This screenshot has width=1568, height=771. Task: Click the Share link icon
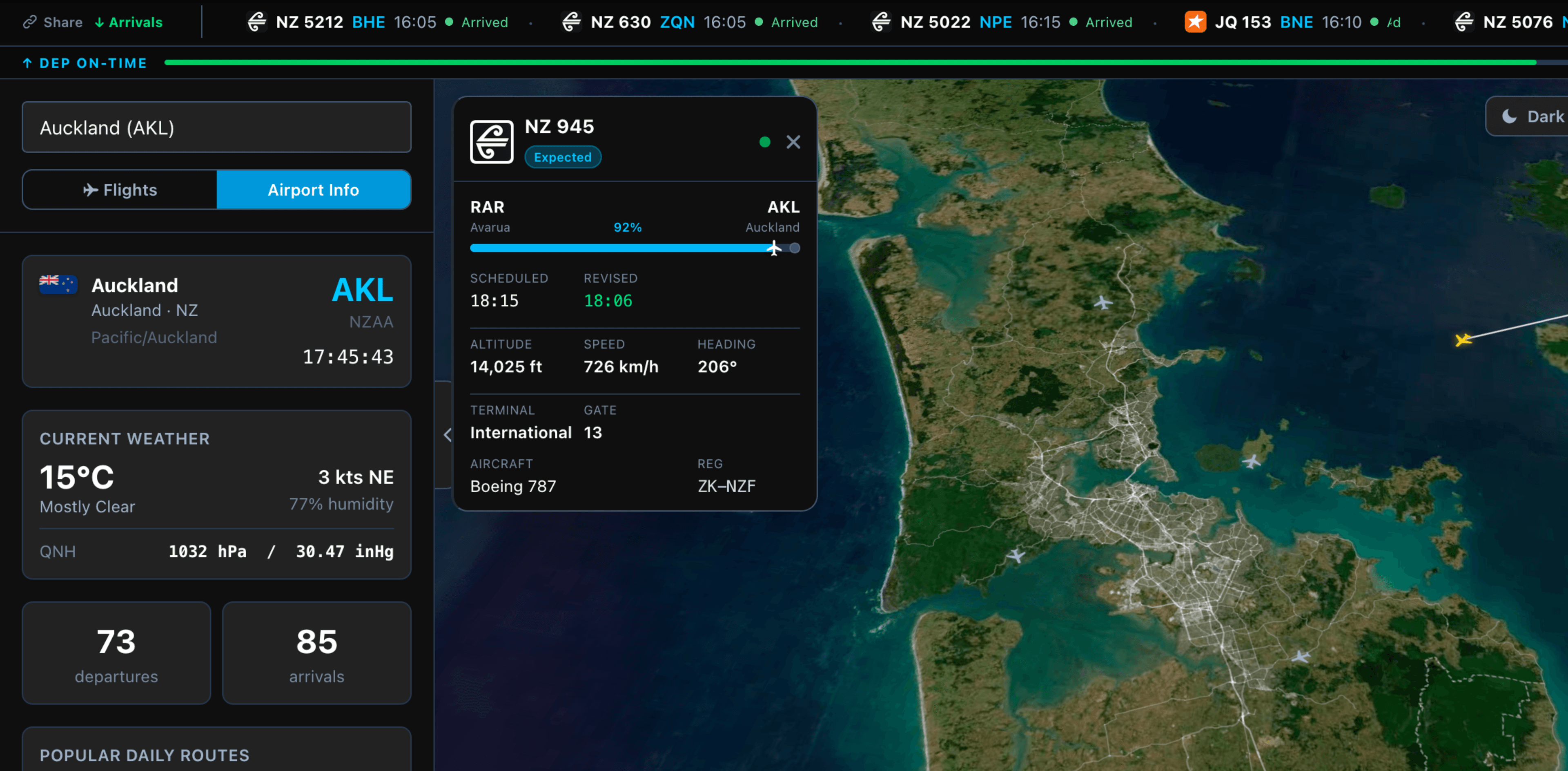click(30, 22)
